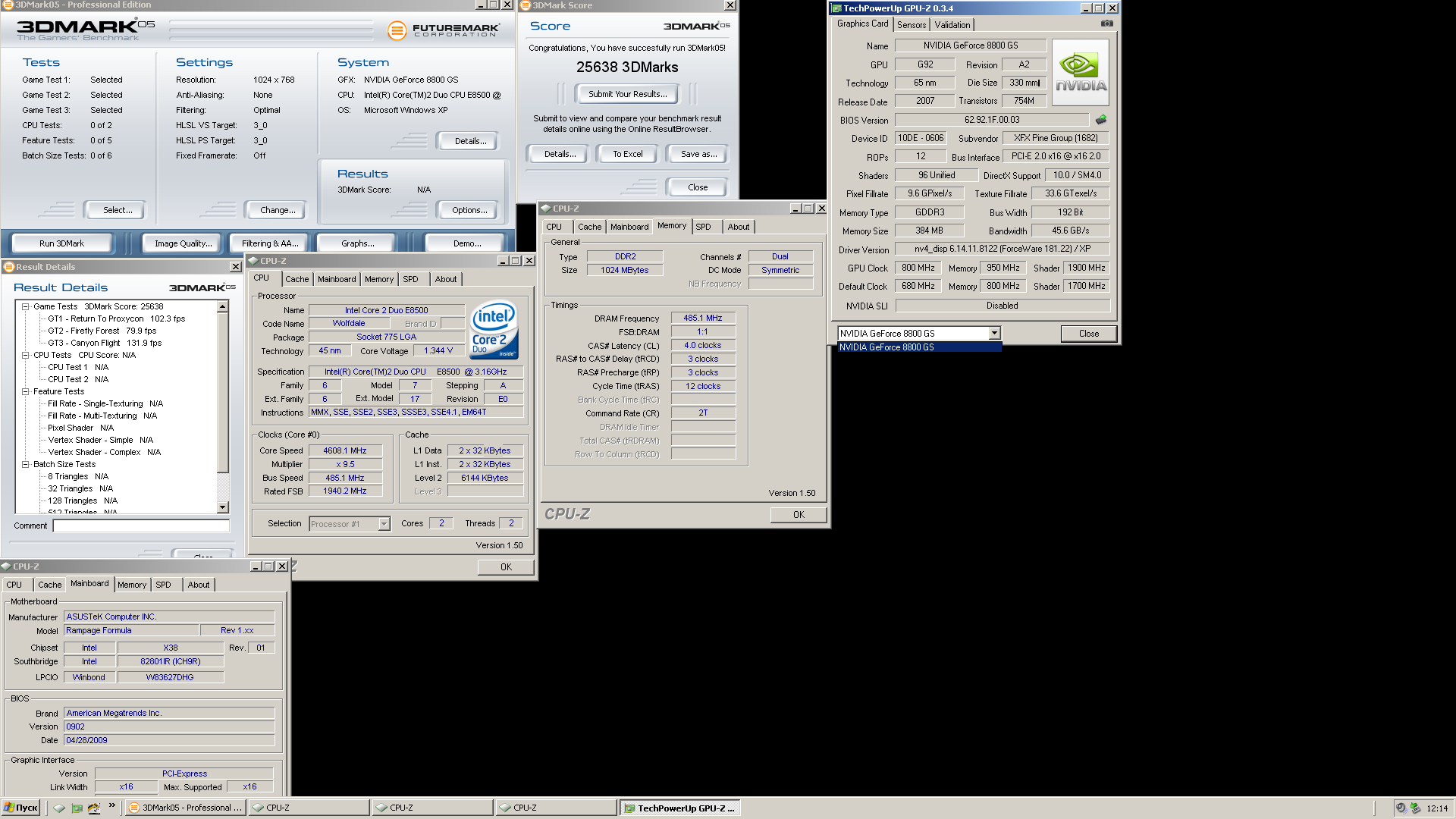Open the Graphs... button
The width and height of the screenshot is (1456, 819).
[358, 243]
